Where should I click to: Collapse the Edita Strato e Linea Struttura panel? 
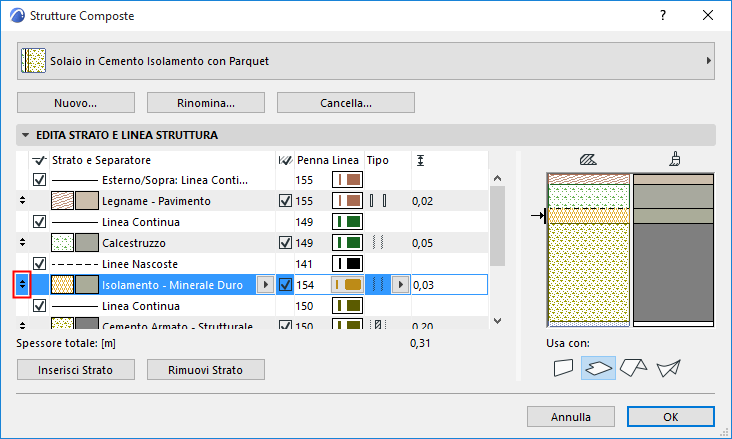(25, 135)
